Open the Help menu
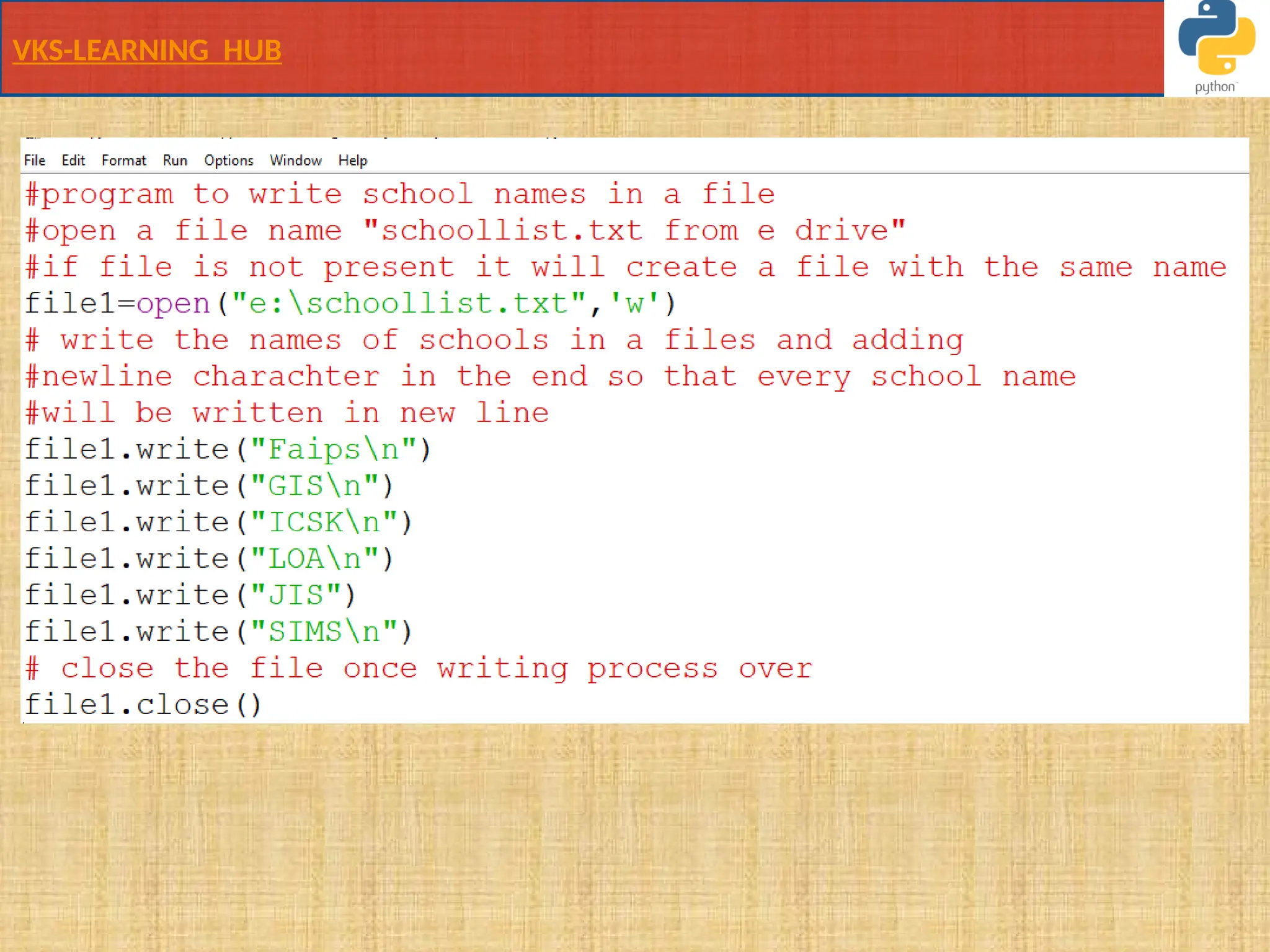This screenshot has height=952, width=1270. [353, 161]
